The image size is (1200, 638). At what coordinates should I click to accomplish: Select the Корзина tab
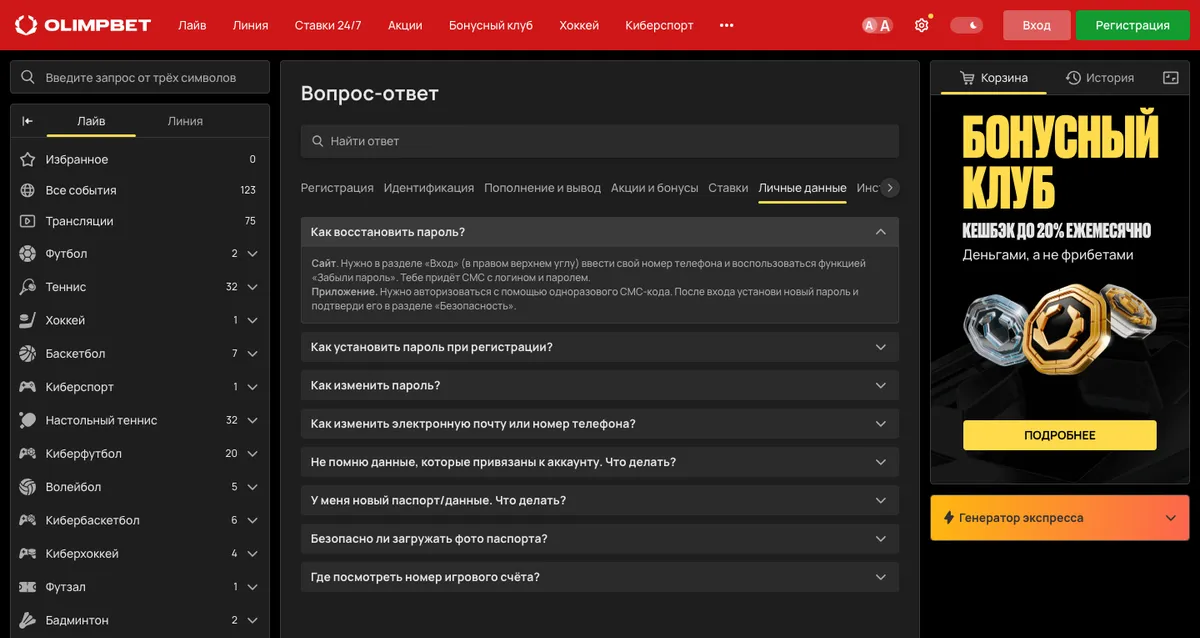click(x=994, y=77)
